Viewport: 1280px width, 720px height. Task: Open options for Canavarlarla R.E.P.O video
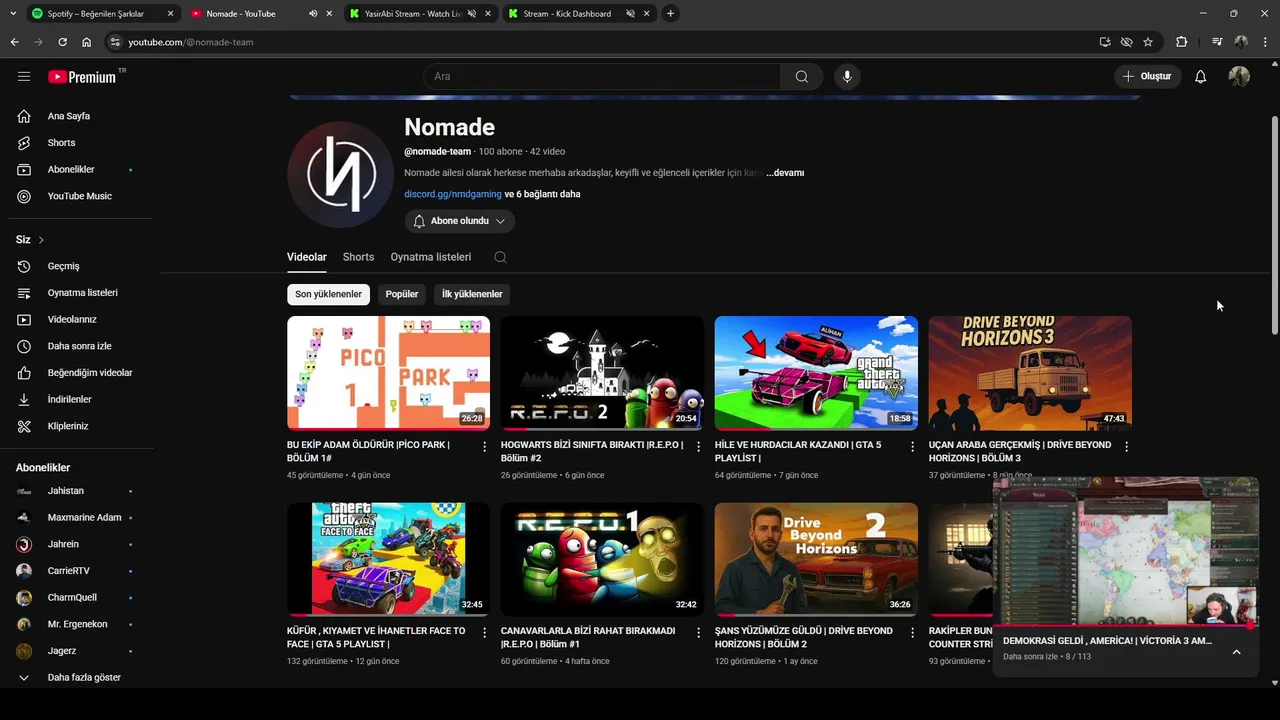(698, 633)
